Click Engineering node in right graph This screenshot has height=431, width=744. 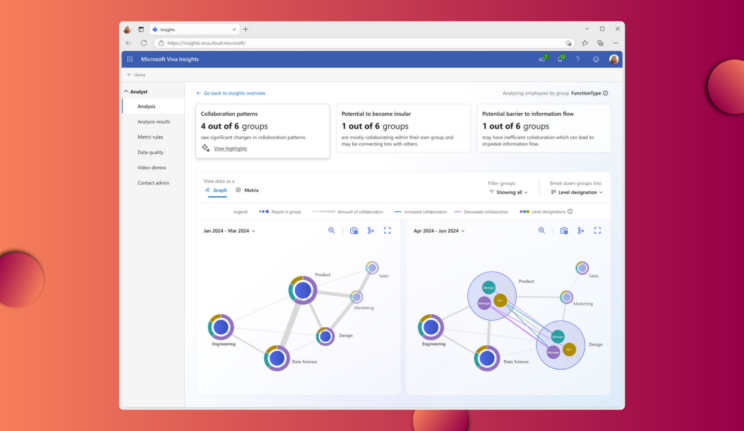[431, 327]
